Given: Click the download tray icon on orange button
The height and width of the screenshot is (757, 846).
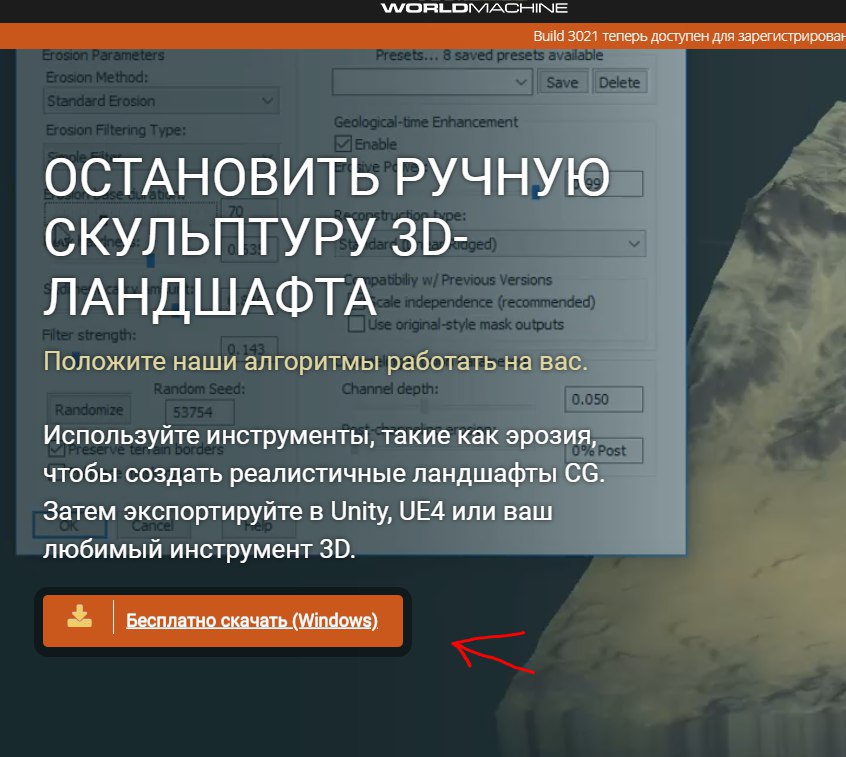Looking at the screenshot, I should [x=79, y=616].
